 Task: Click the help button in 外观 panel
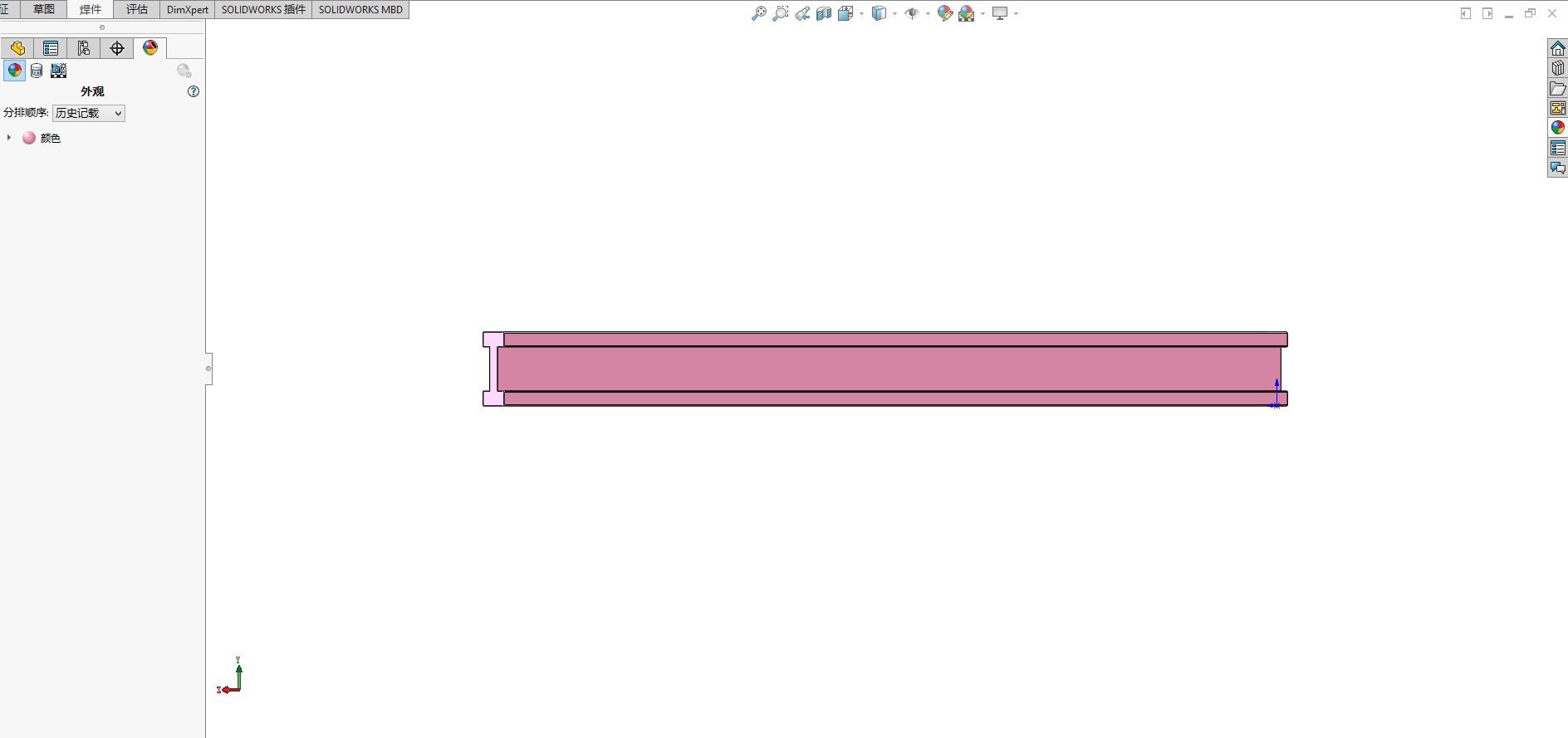coord(194,91)
